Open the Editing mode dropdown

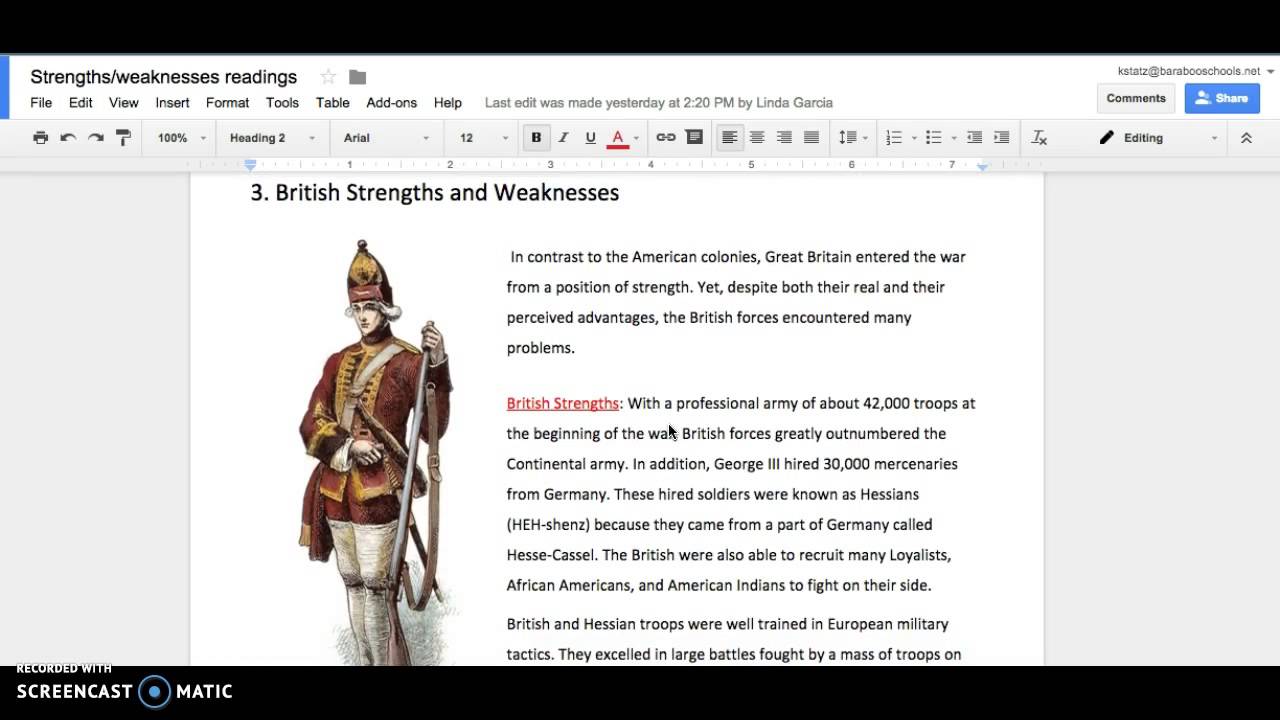coord(1159,138)
